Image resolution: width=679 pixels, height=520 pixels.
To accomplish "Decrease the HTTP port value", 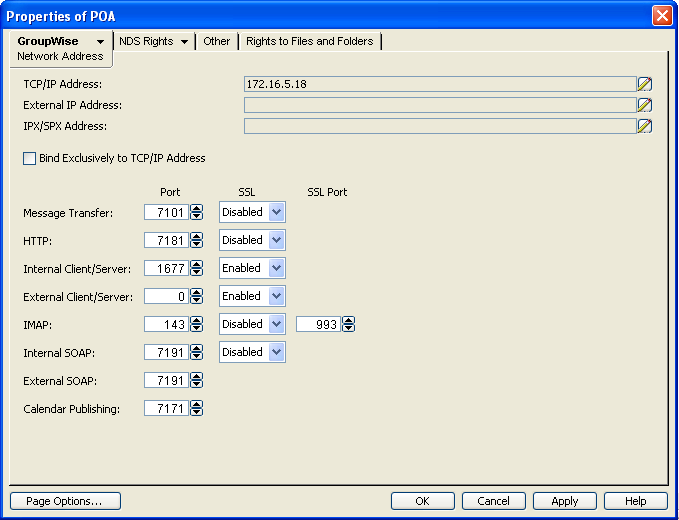I will (197, 244).
